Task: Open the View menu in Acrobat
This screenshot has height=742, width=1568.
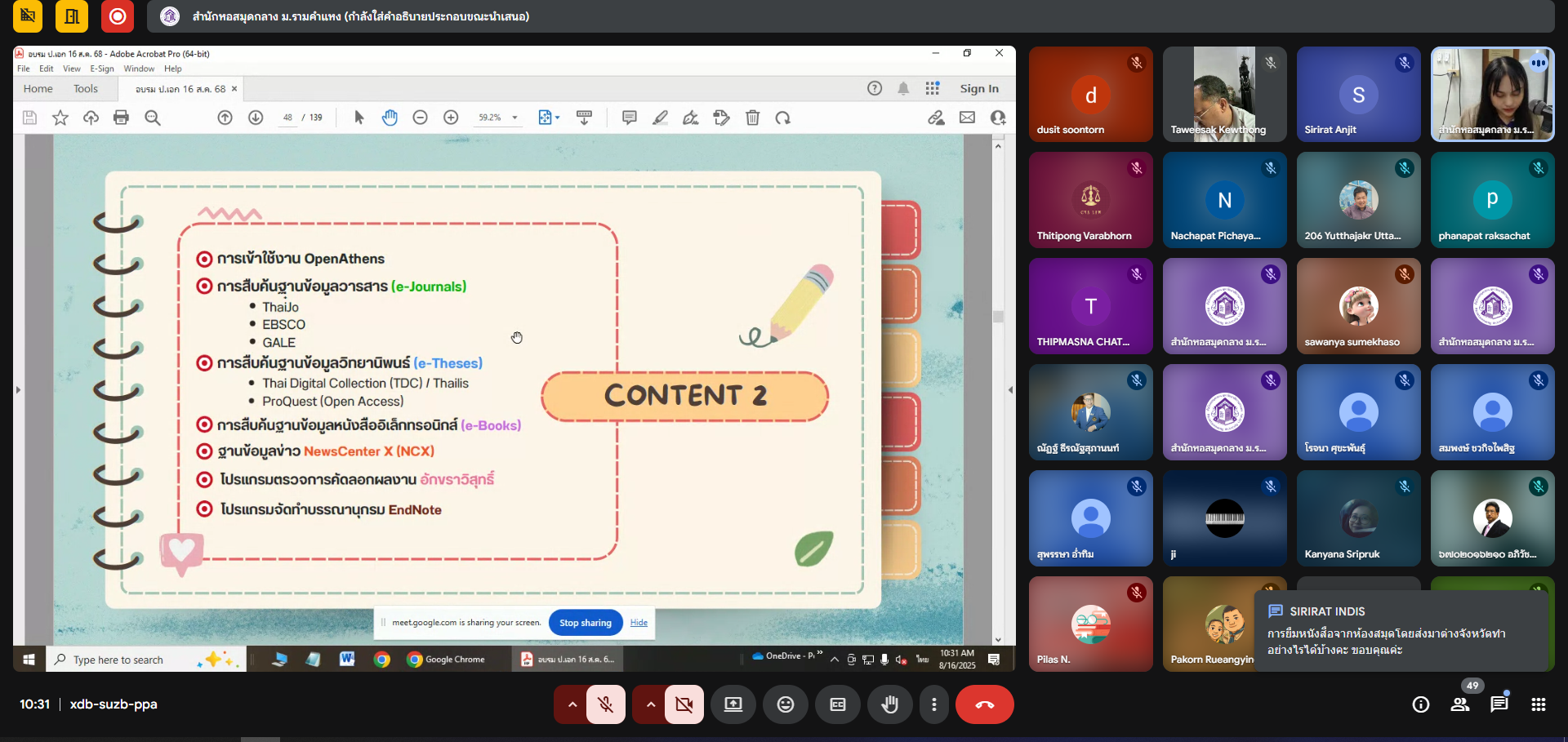Action: click(72, 69)
